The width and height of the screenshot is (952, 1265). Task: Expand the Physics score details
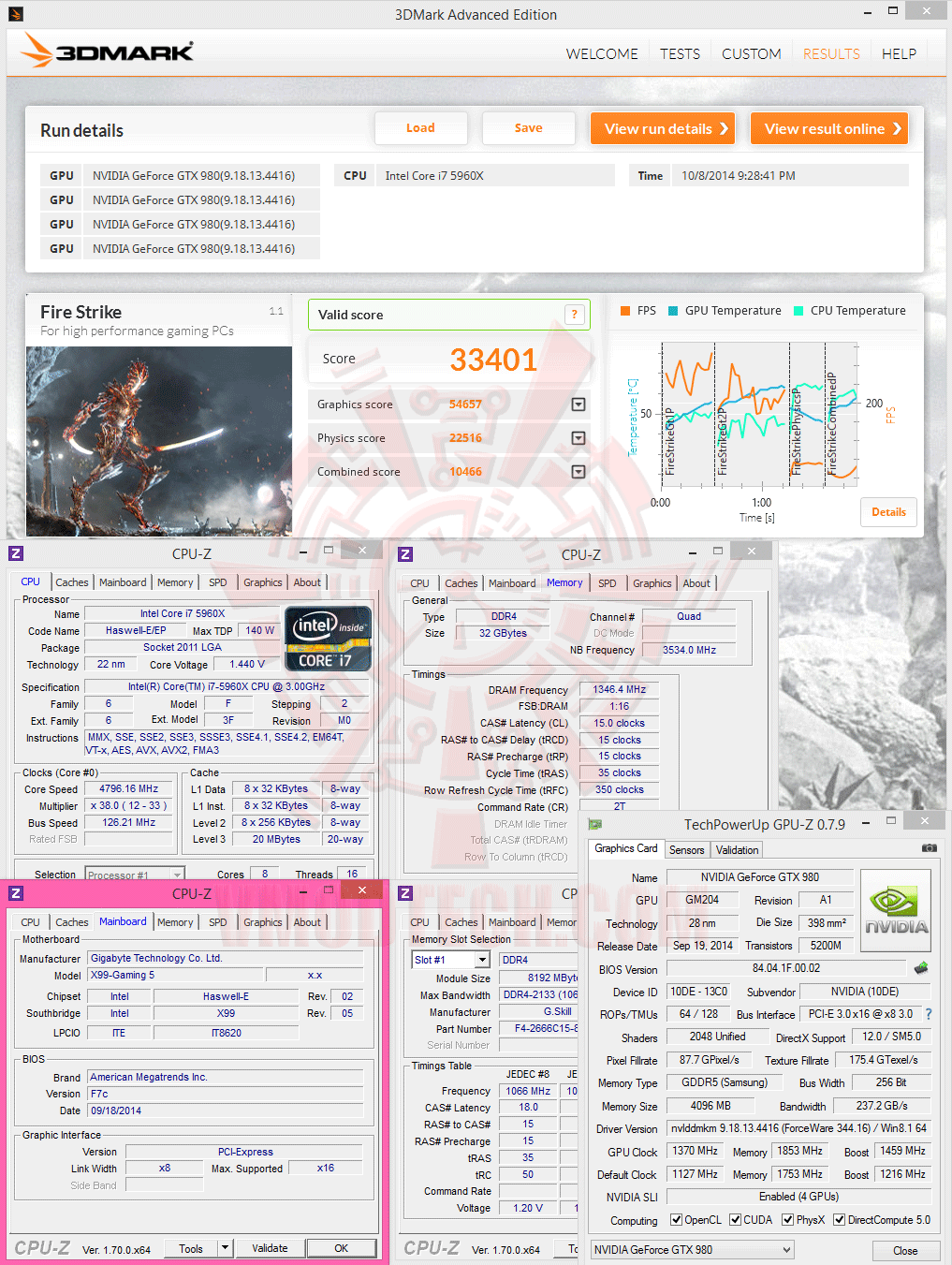click(579, 438)
